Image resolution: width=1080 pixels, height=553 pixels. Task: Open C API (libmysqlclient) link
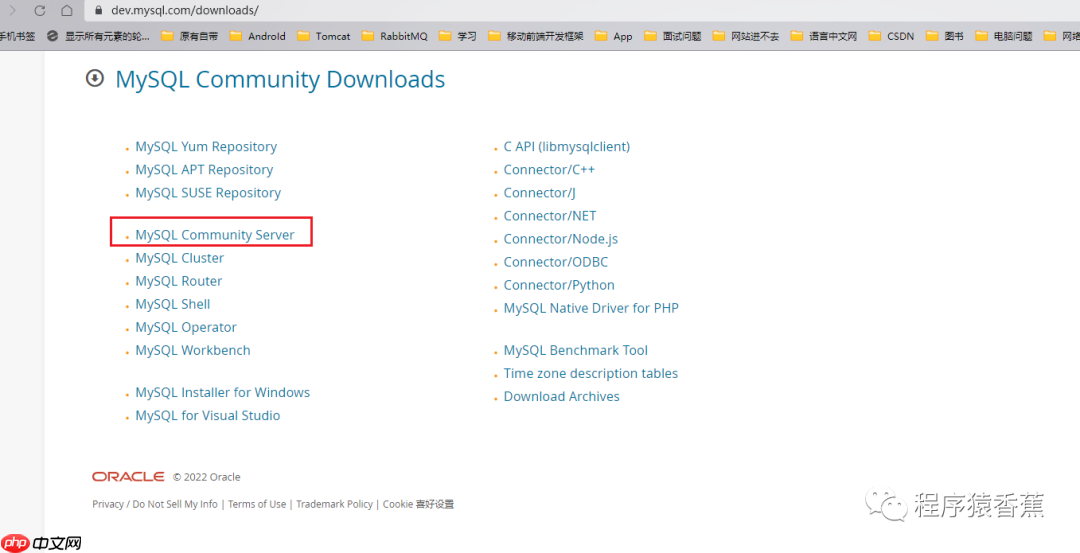[x=567, y=147]
